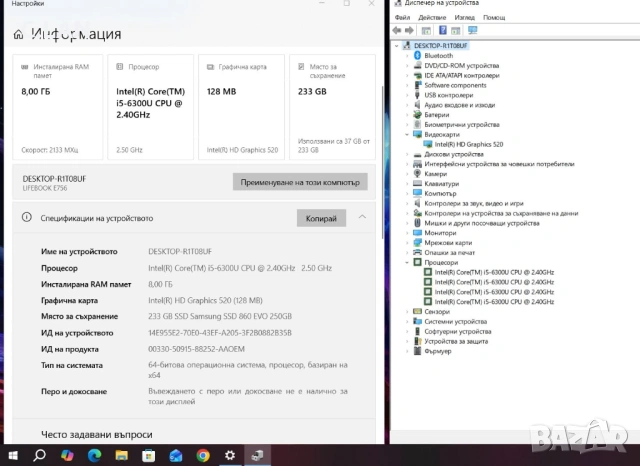Click product ID value 00330-50915-88252-AAOEM
Viewport: 640px width, 466px height.
click(x=196, y=349)
